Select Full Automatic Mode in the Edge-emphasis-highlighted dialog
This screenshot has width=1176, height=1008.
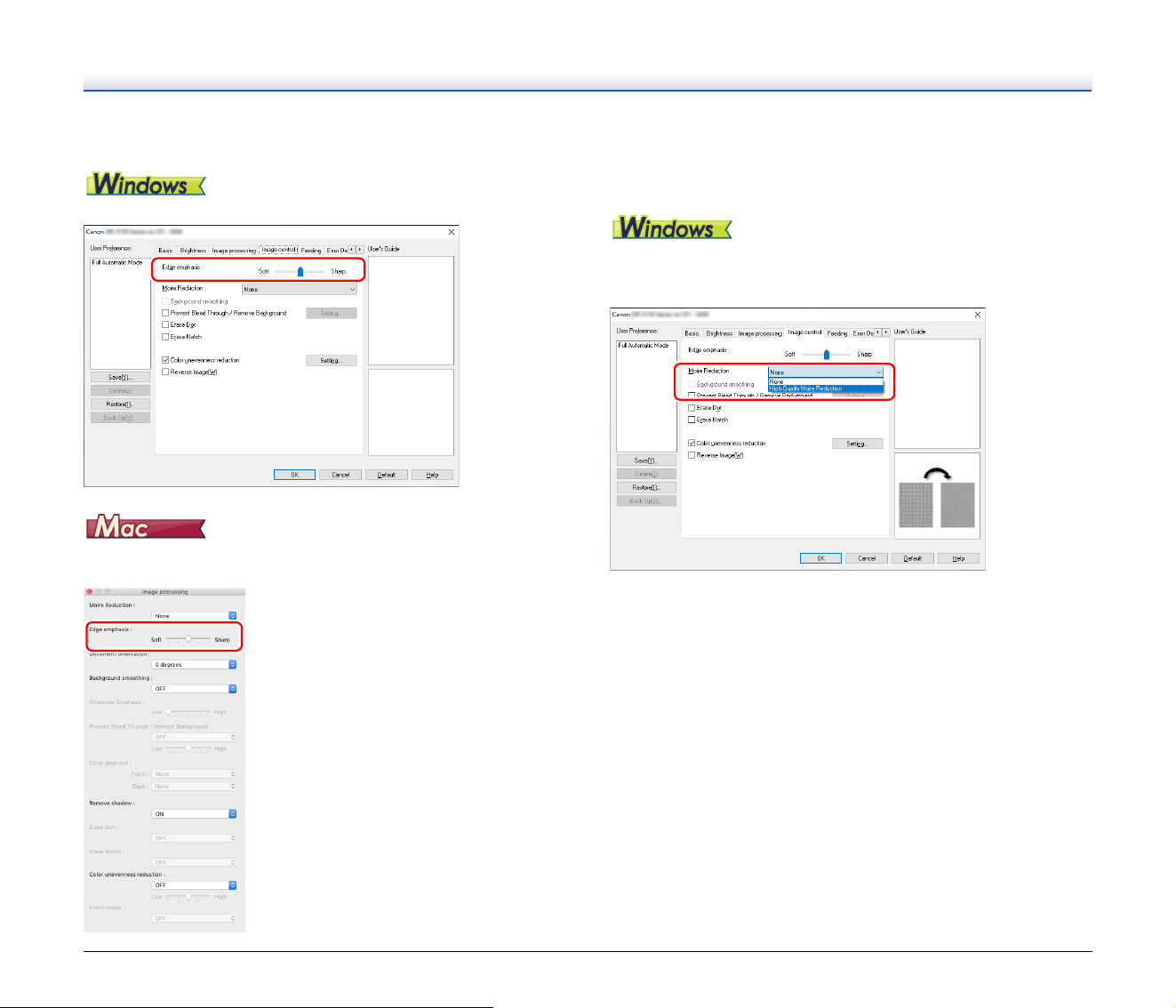click(x=117, y=263)
